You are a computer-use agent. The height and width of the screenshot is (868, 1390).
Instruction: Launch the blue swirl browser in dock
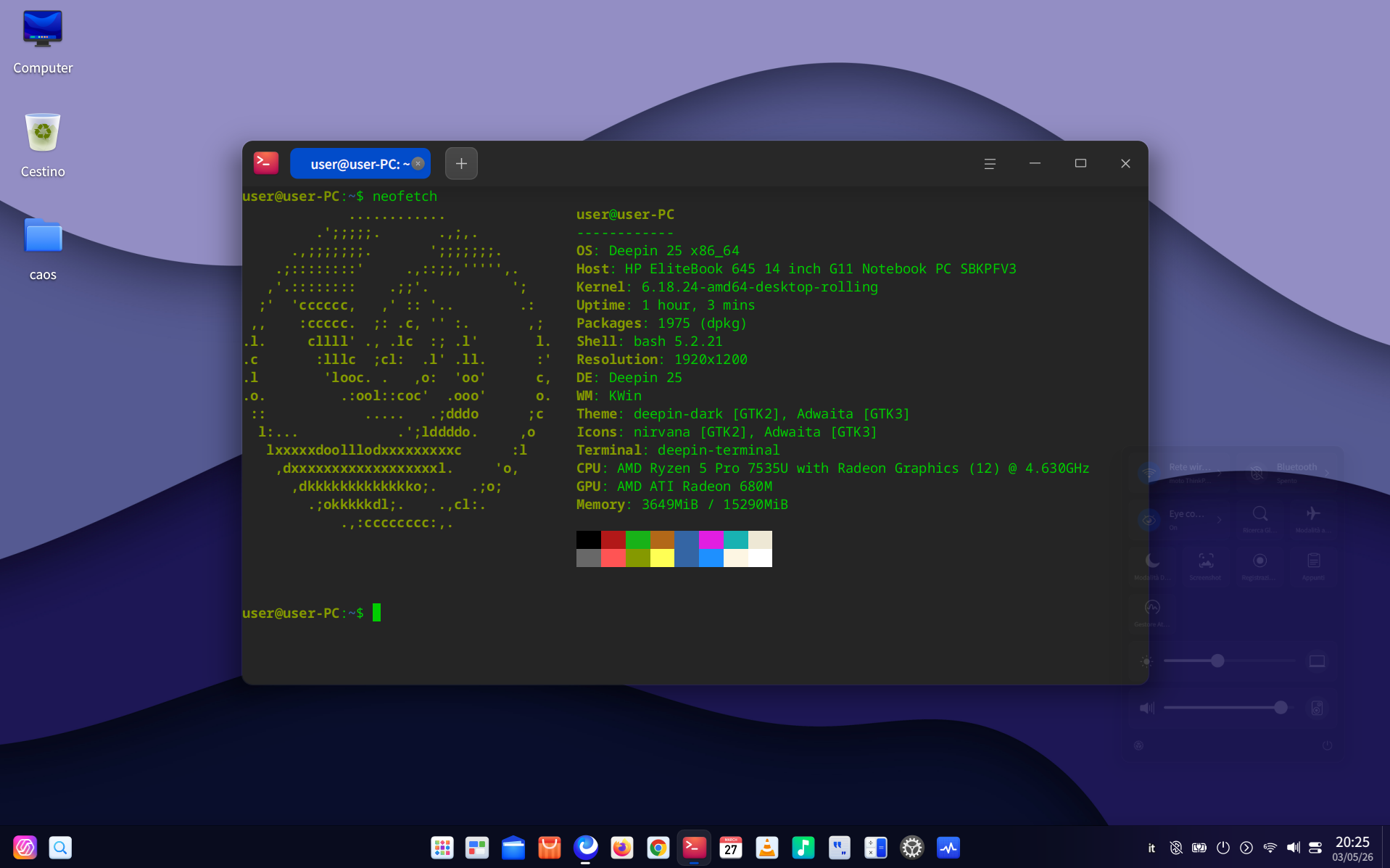click(x=586, y=847)
